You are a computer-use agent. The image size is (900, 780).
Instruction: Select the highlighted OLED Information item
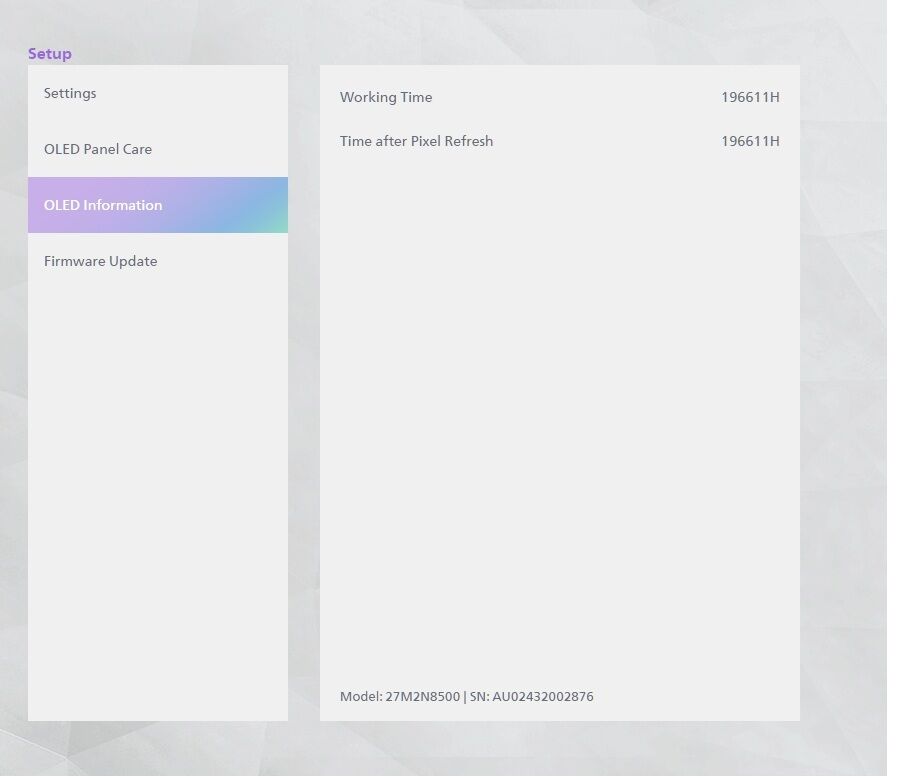(158, 205)
